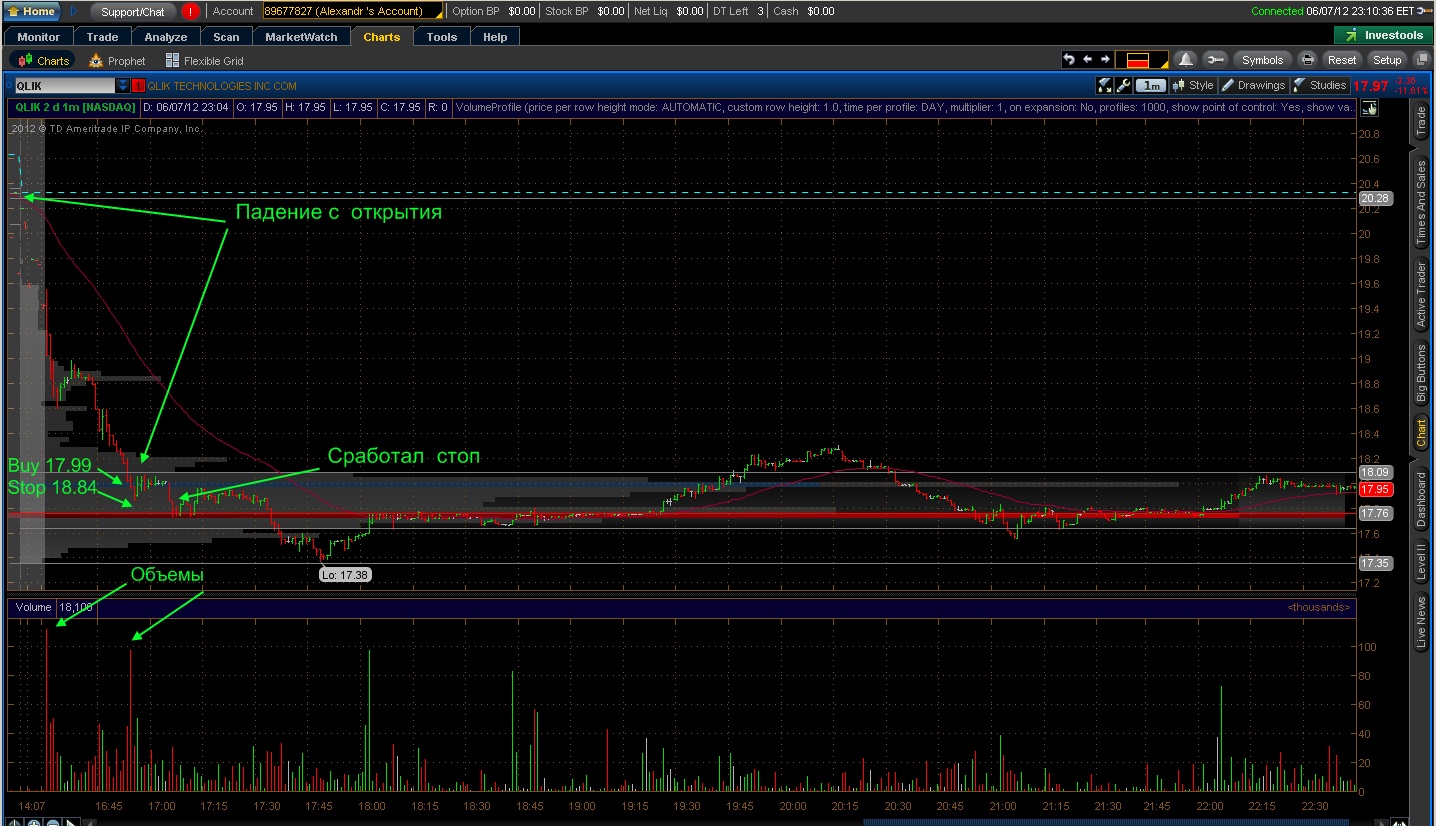Open the Help tab
Viewport: 1436px width, 826px height.
click(495, 37)
